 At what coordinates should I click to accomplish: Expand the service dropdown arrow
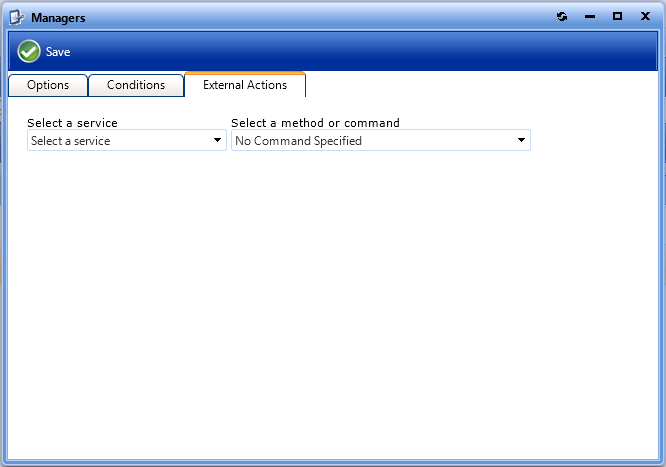218,141
